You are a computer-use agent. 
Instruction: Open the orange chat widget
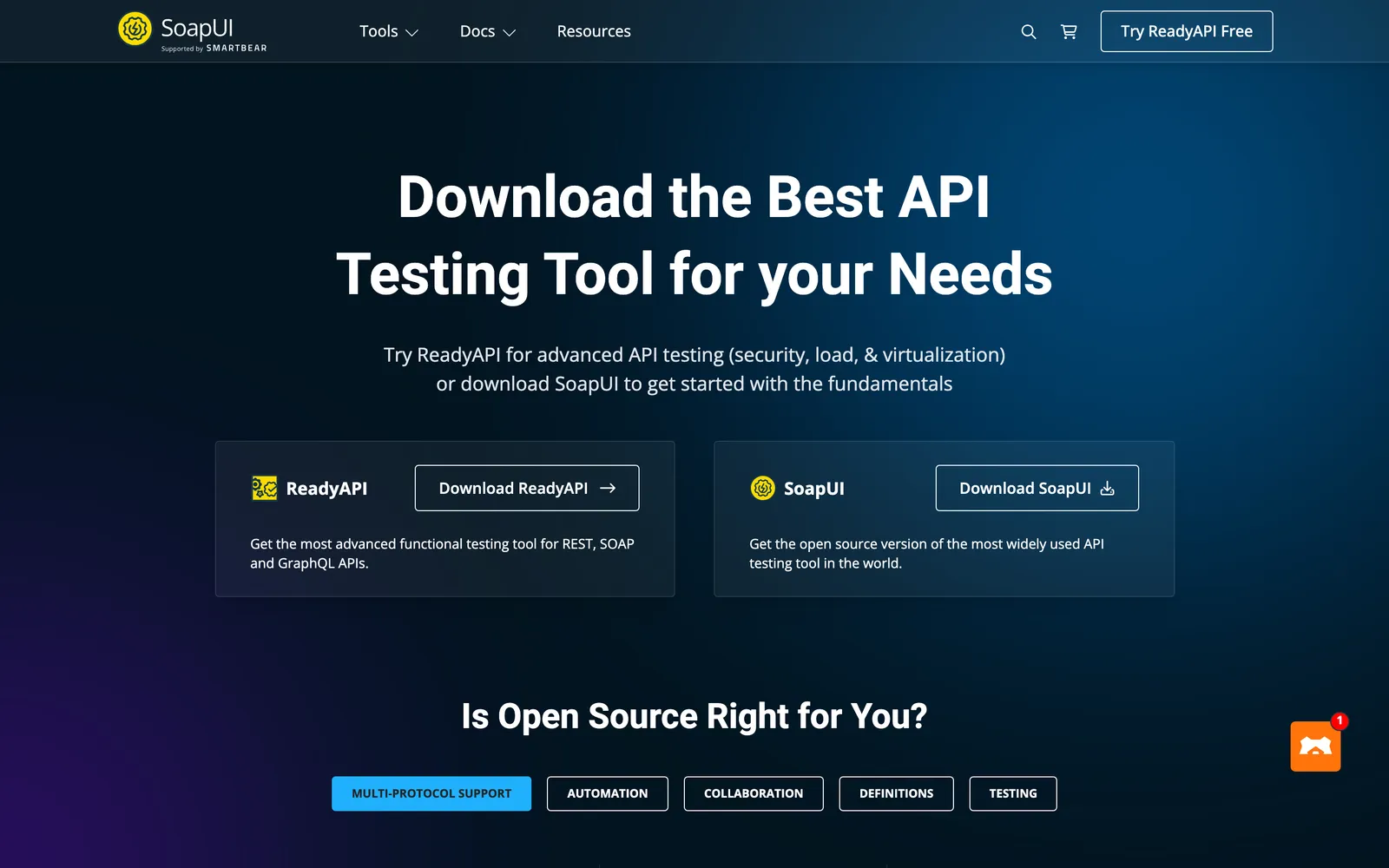(1315, 746)
